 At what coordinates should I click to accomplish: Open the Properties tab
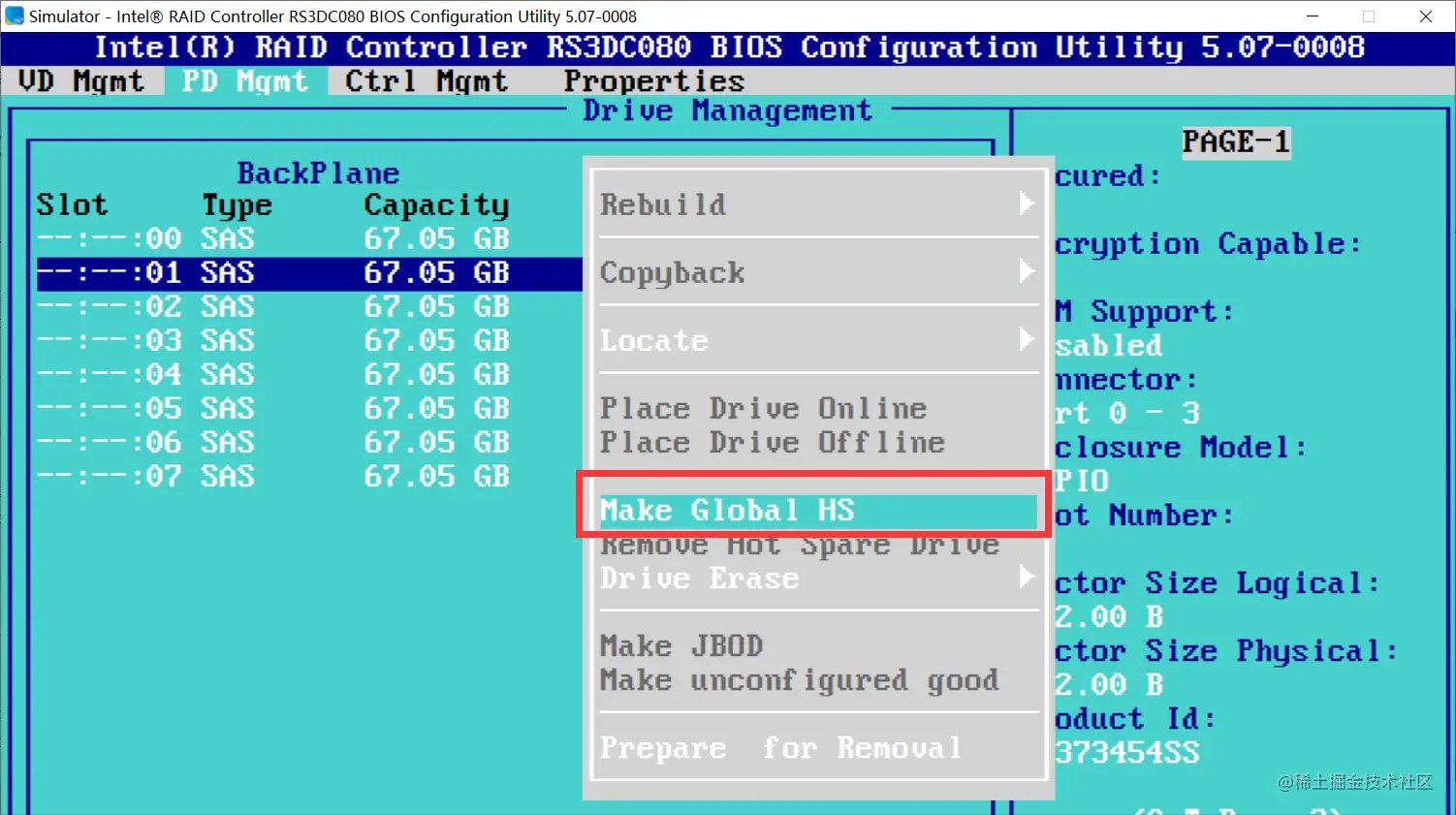(x=654, y=81)
